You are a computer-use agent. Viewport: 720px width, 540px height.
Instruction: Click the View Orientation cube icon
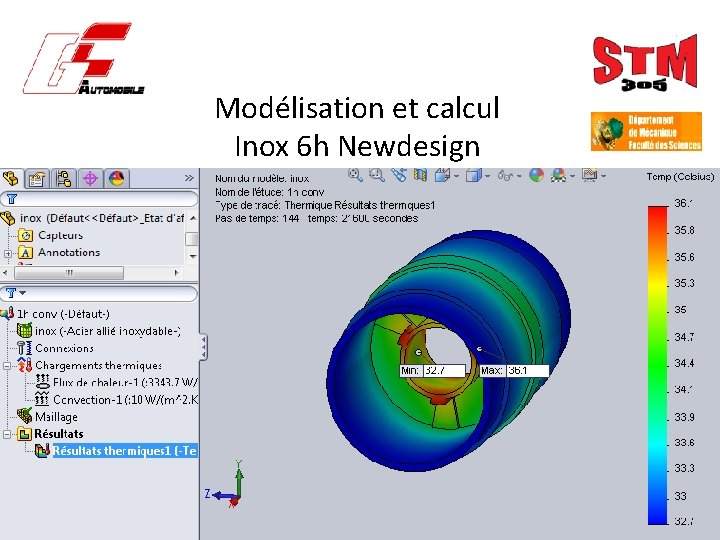click(x=442, y=175)
